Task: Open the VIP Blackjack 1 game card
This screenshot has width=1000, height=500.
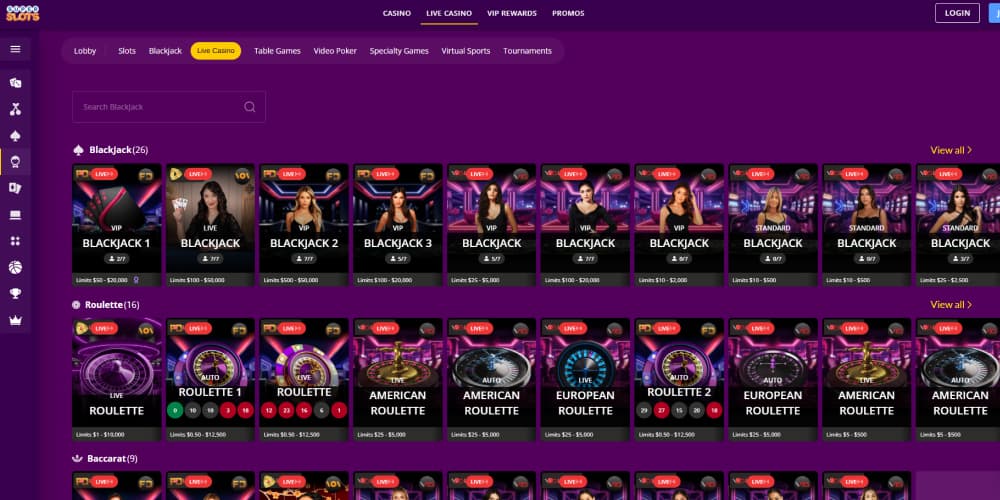Action: pyautogui.click(x=117, y=224)
